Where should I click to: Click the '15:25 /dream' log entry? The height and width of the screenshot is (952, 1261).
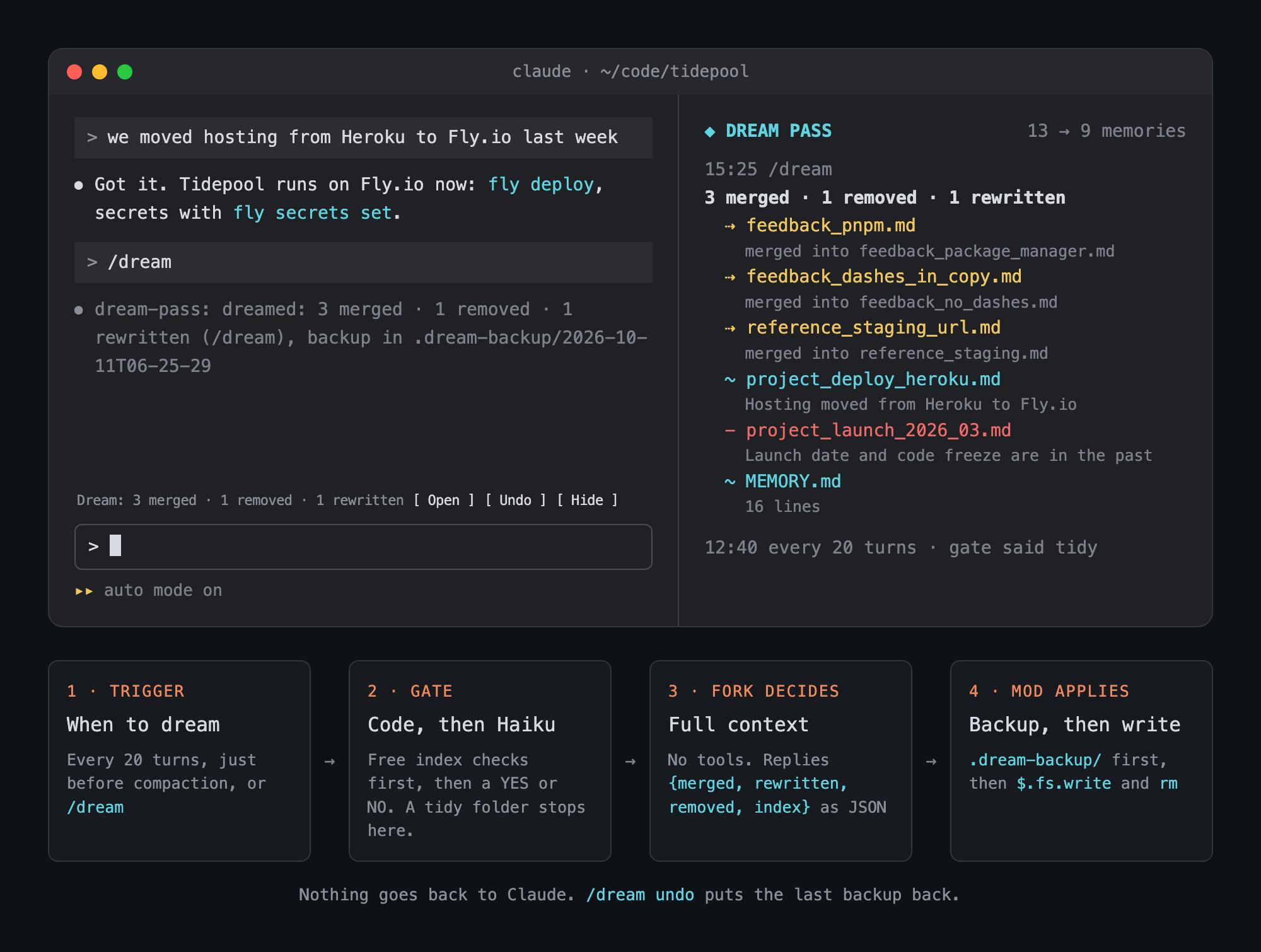pyautogui.click(x=768, y=170)
